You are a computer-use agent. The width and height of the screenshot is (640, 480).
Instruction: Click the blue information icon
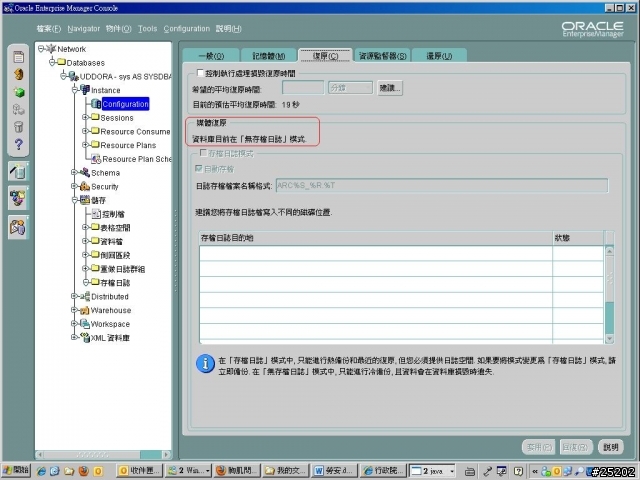pos(205,363)
